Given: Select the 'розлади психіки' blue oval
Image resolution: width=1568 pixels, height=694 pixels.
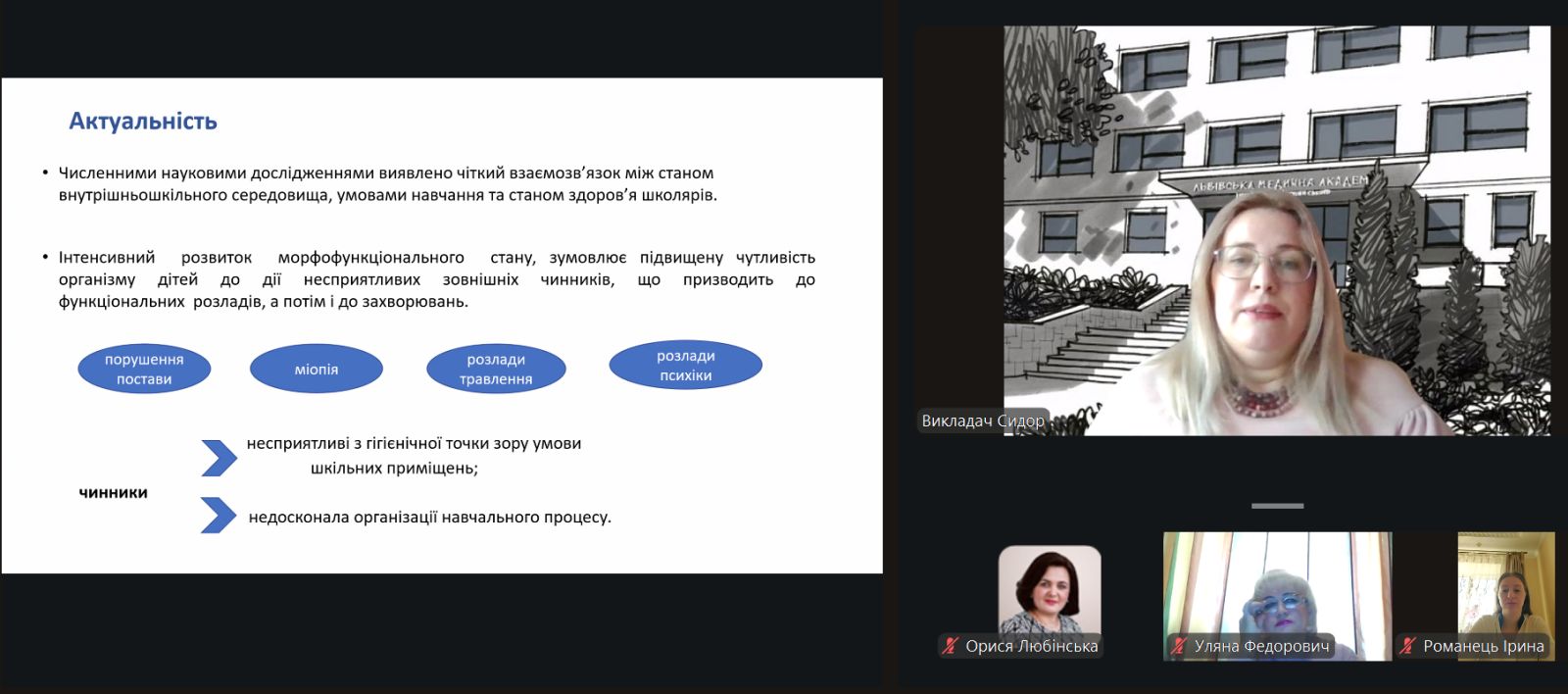Looking at the screenshot, I should click(685, 366).
